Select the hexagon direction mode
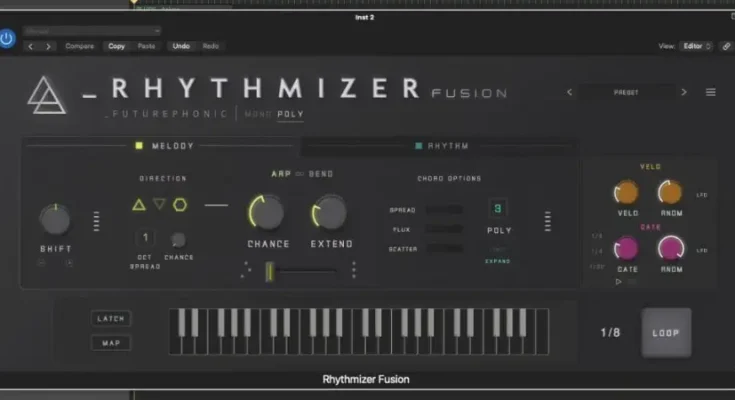This screenshot has width=735, height=400. [179, 205]
